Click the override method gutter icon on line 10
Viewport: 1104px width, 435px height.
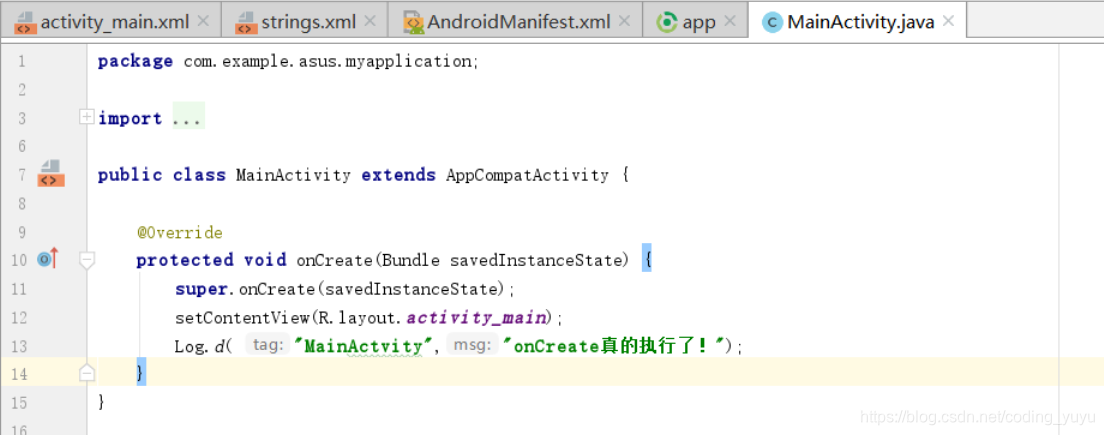[x=48, y=259]
